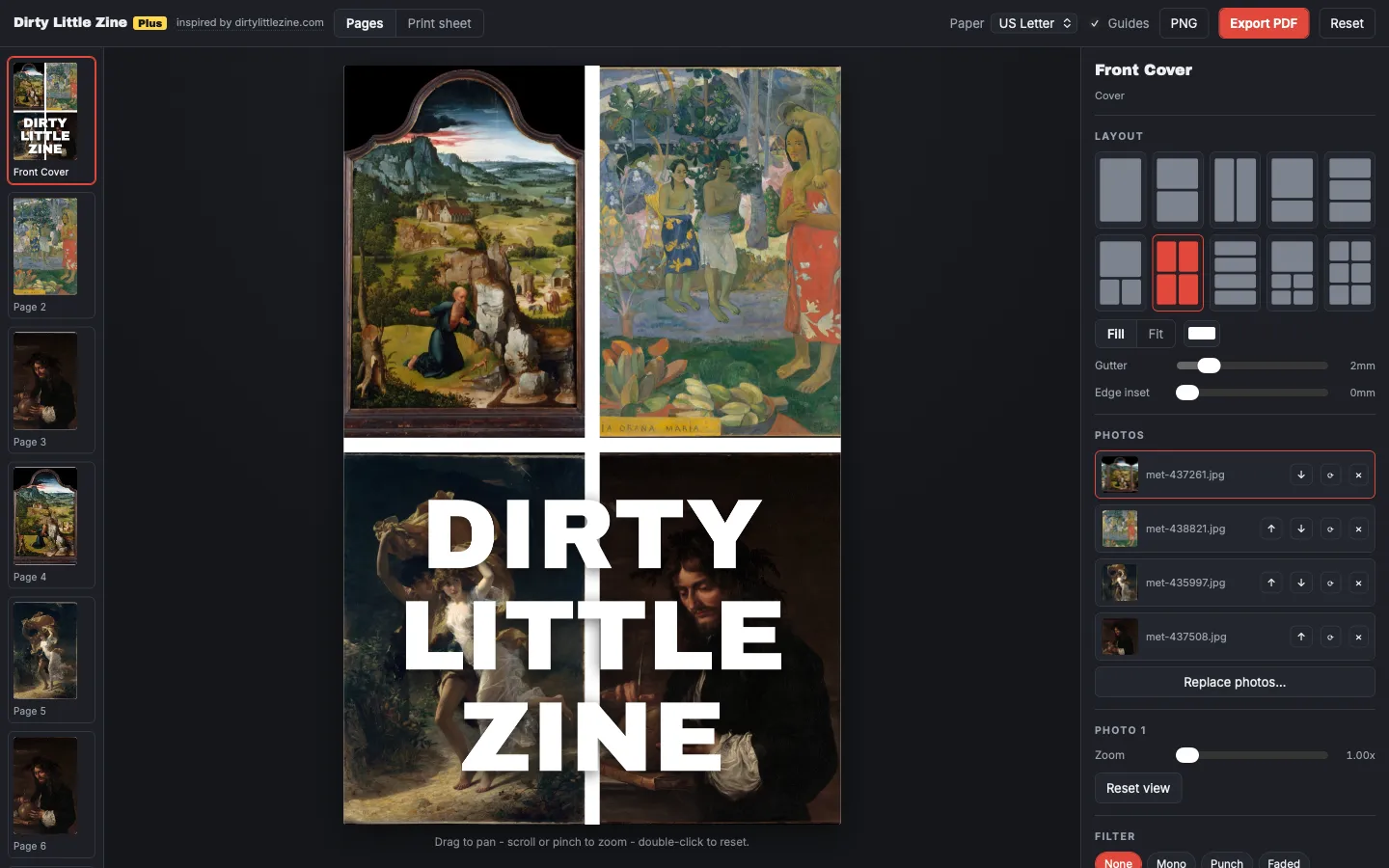
Task: Open the dirtylittlezine.com inspiration link
Action: tap(250, 22)
